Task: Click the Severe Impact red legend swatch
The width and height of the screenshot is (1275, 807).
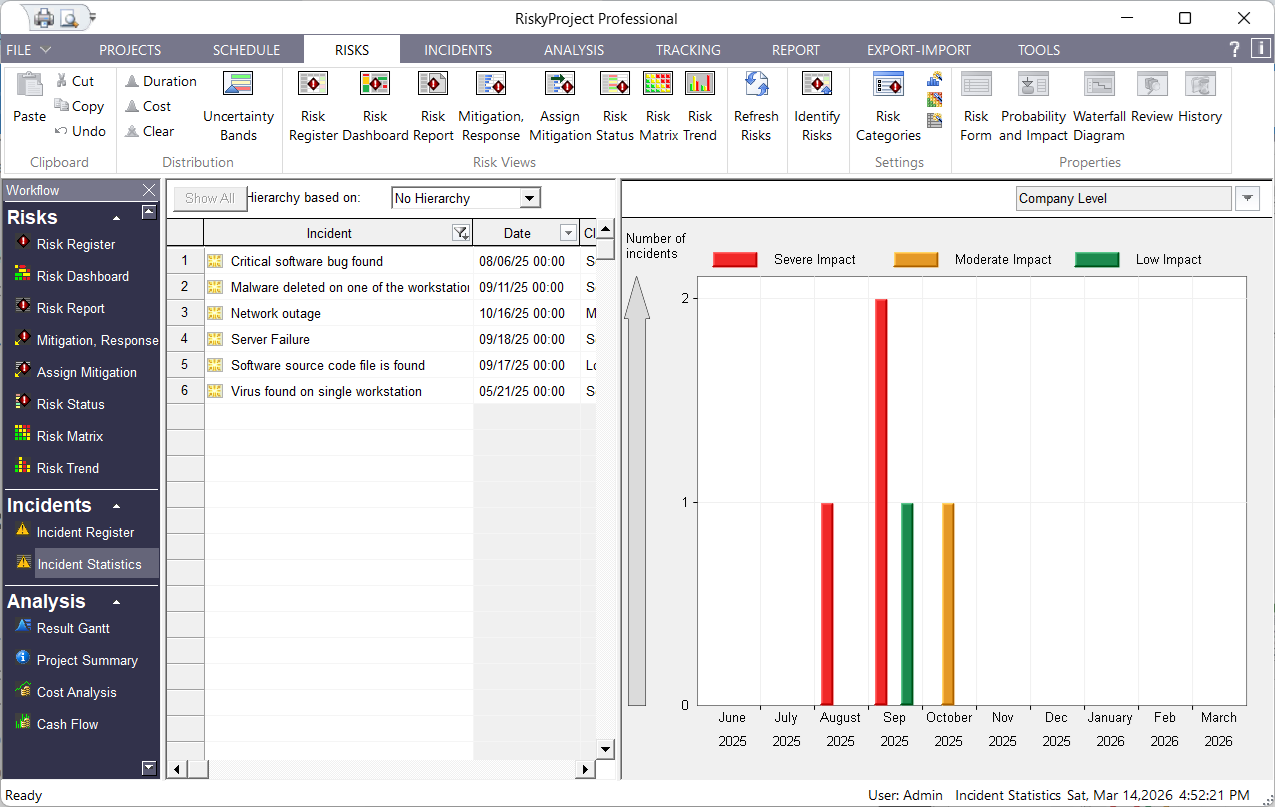Action: coord(735,260)
